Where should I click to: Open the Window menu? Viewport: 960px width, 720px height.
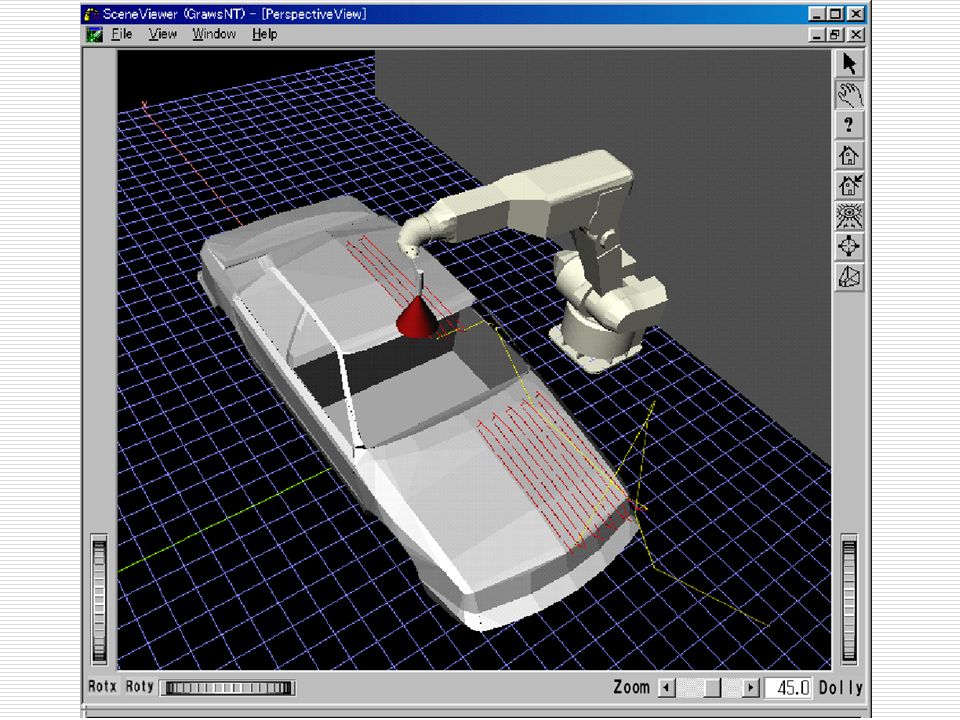(x=214, y=34)
